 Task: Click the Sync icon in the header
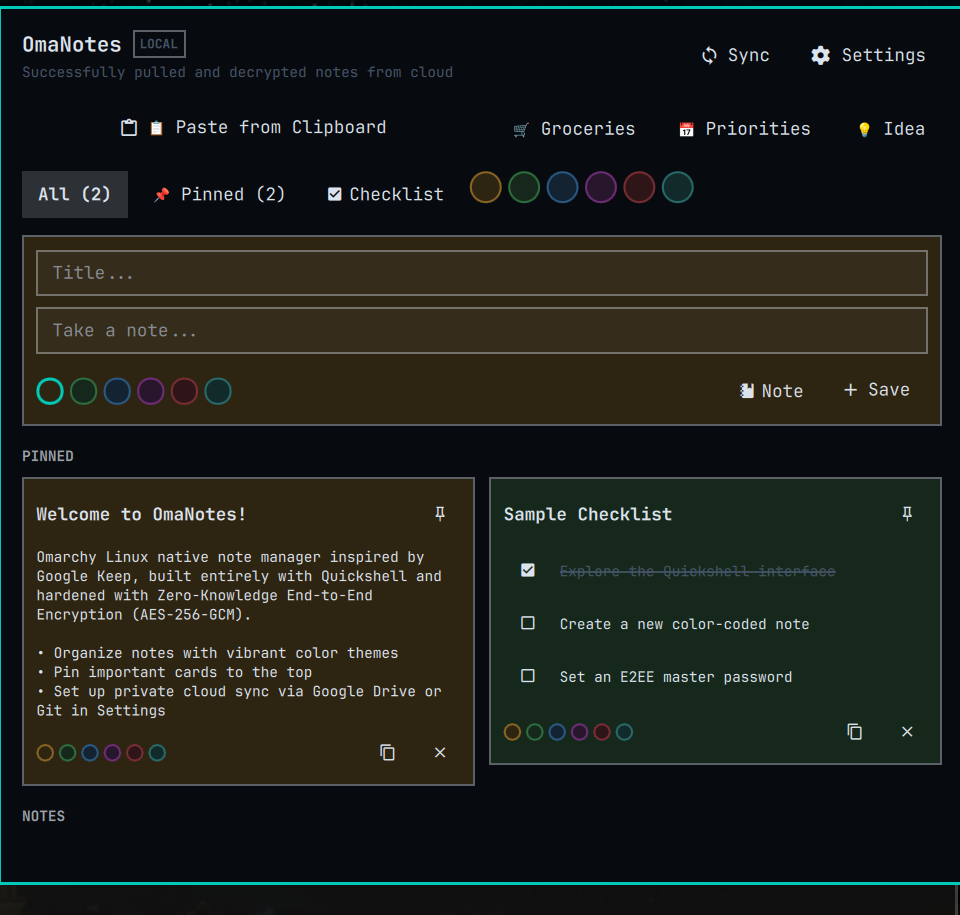click(709, 56)
